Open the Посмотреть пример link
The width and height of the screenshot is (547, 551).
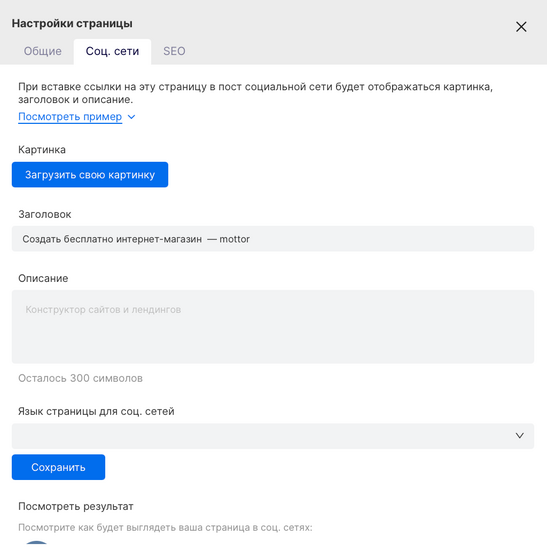coord(70,116)
